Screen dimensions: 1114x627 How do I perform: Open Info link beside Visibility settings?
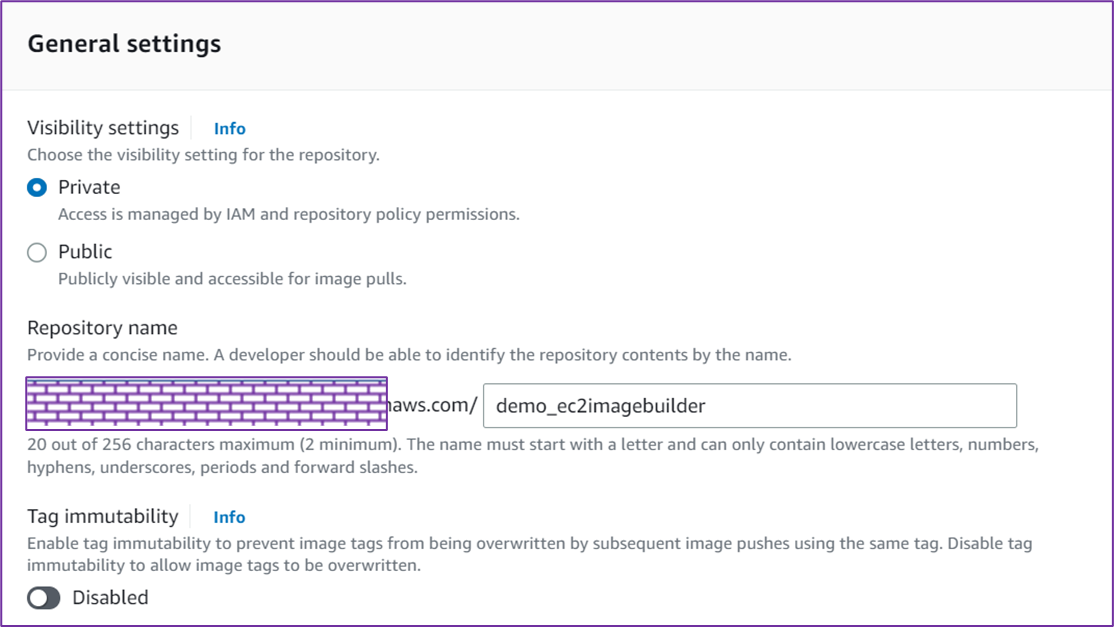click(x=229, y=129)
